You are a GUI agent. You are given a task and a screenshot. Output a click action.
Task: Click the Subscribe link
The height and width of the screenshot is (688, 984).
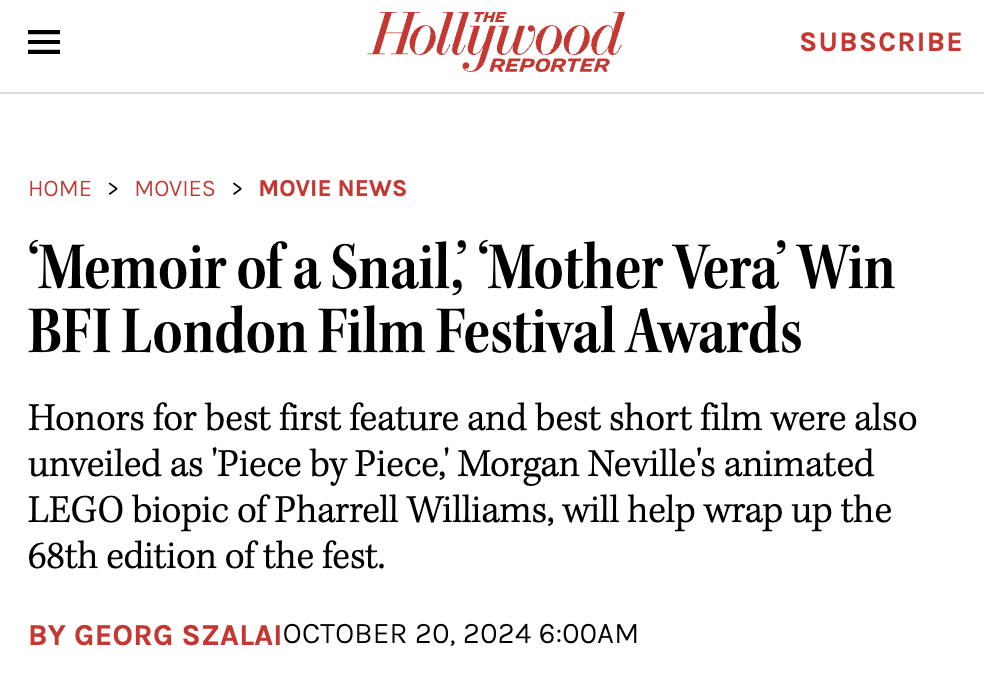coord(880,42)
